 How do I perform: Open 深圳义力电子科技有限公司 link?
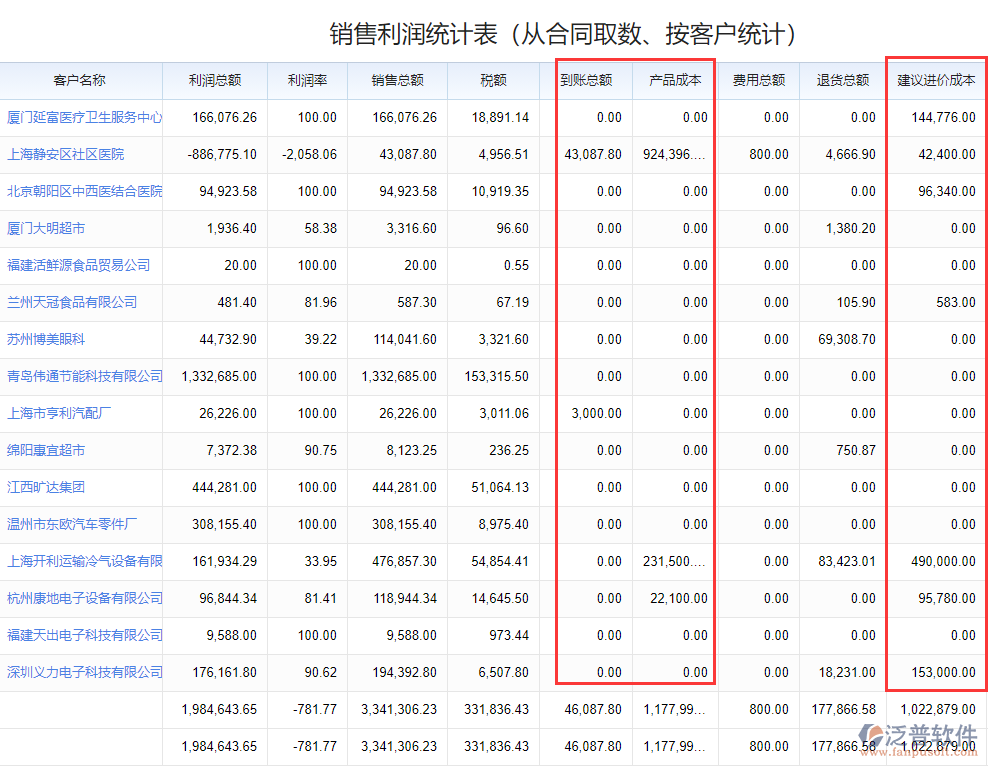coord(80,672)
